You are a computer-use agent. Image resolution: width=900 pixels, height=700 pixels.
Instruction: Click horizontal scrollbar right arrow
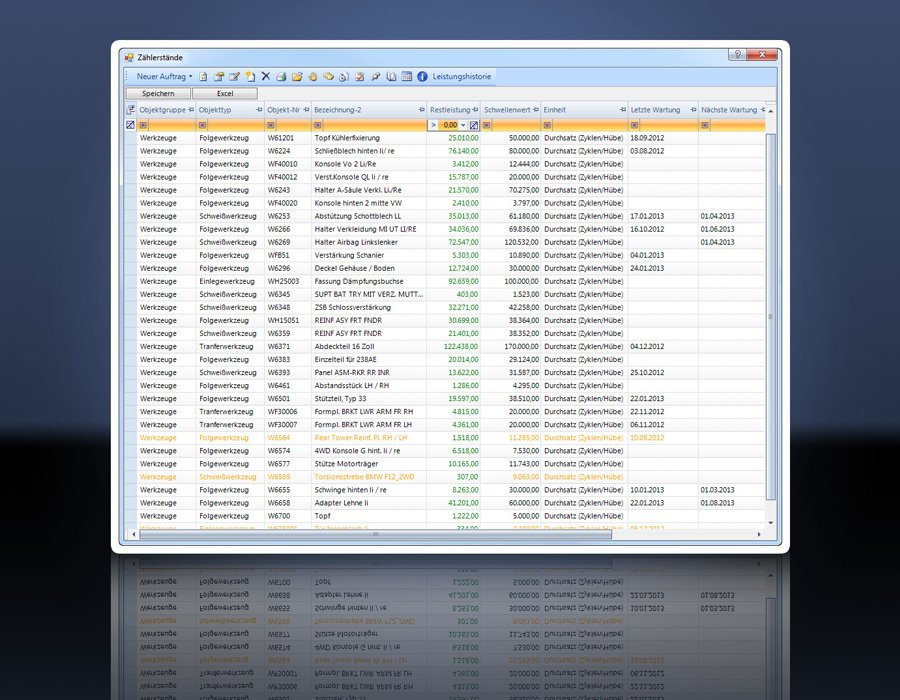(x=759, y=534)
